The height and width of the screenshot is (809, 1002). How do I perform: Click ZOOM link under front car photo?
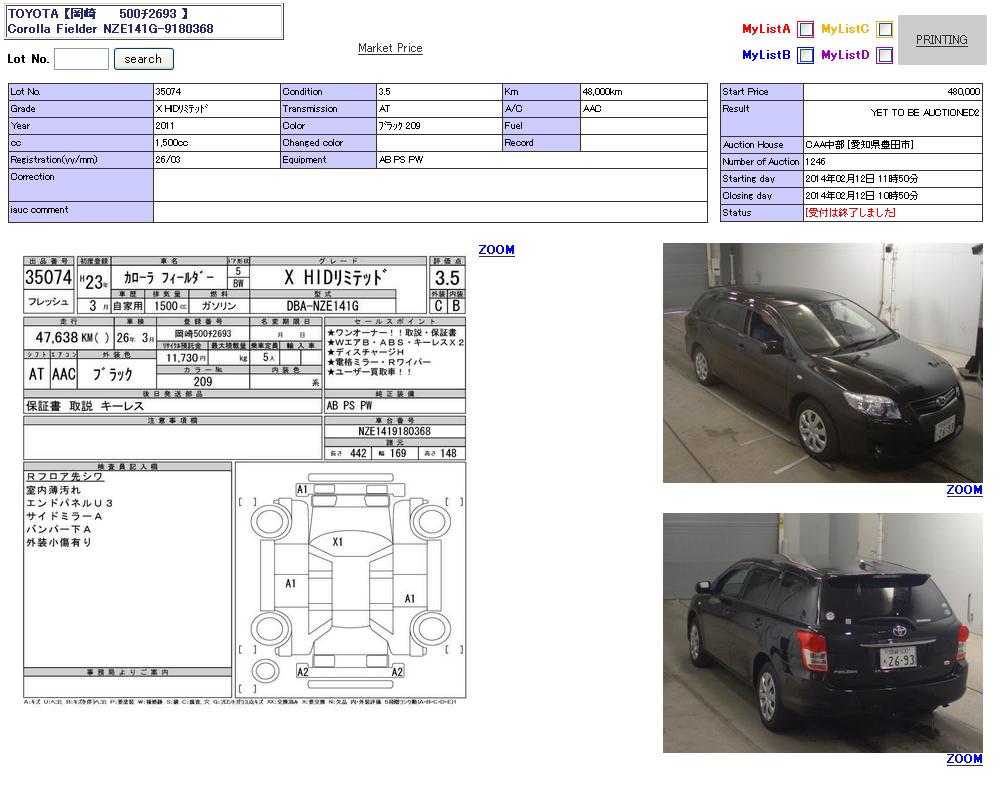click(x=964, y=490)
